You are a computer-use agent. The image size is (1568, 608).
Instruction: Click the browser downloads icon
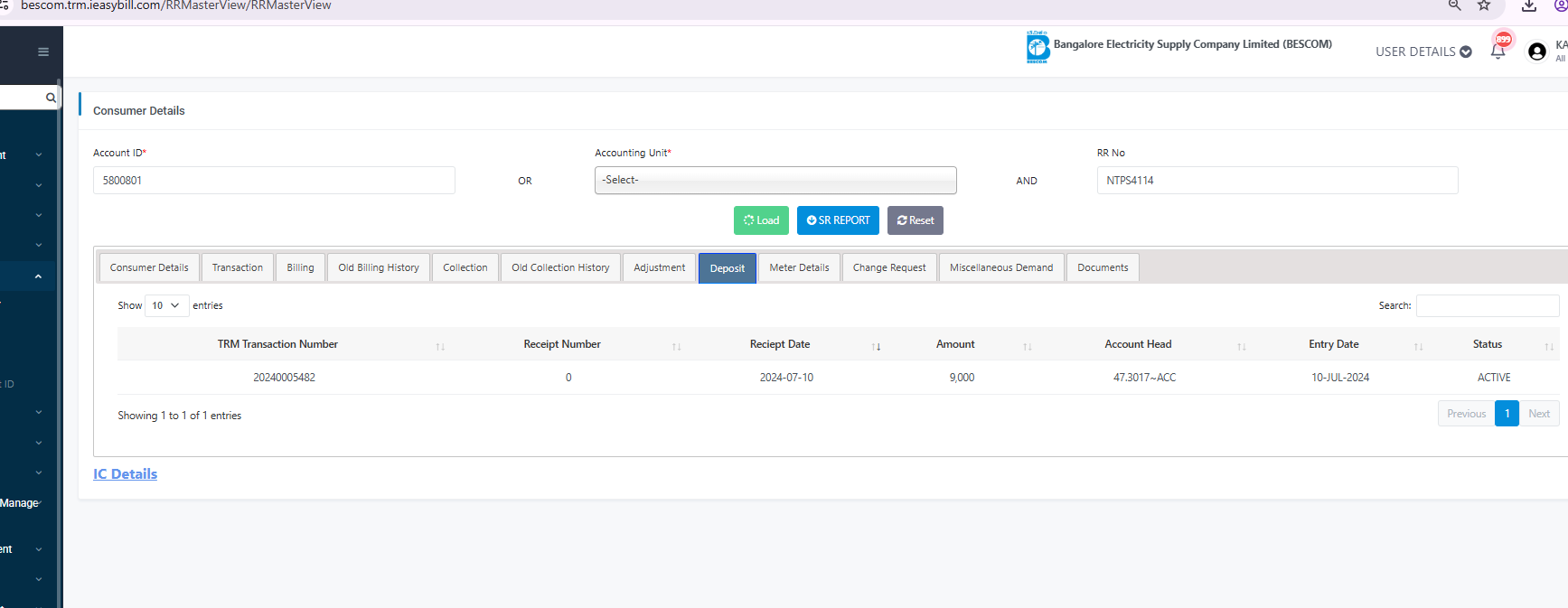(1528, 5)
